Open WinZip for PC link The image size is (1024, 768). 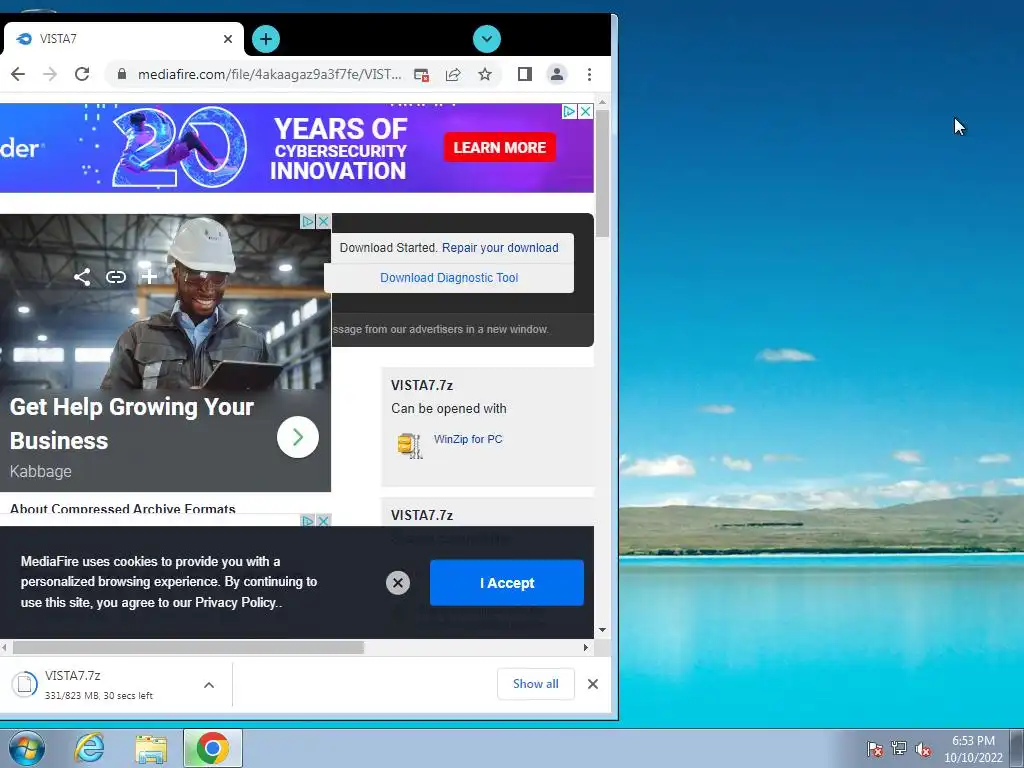[x=468, y=440]
